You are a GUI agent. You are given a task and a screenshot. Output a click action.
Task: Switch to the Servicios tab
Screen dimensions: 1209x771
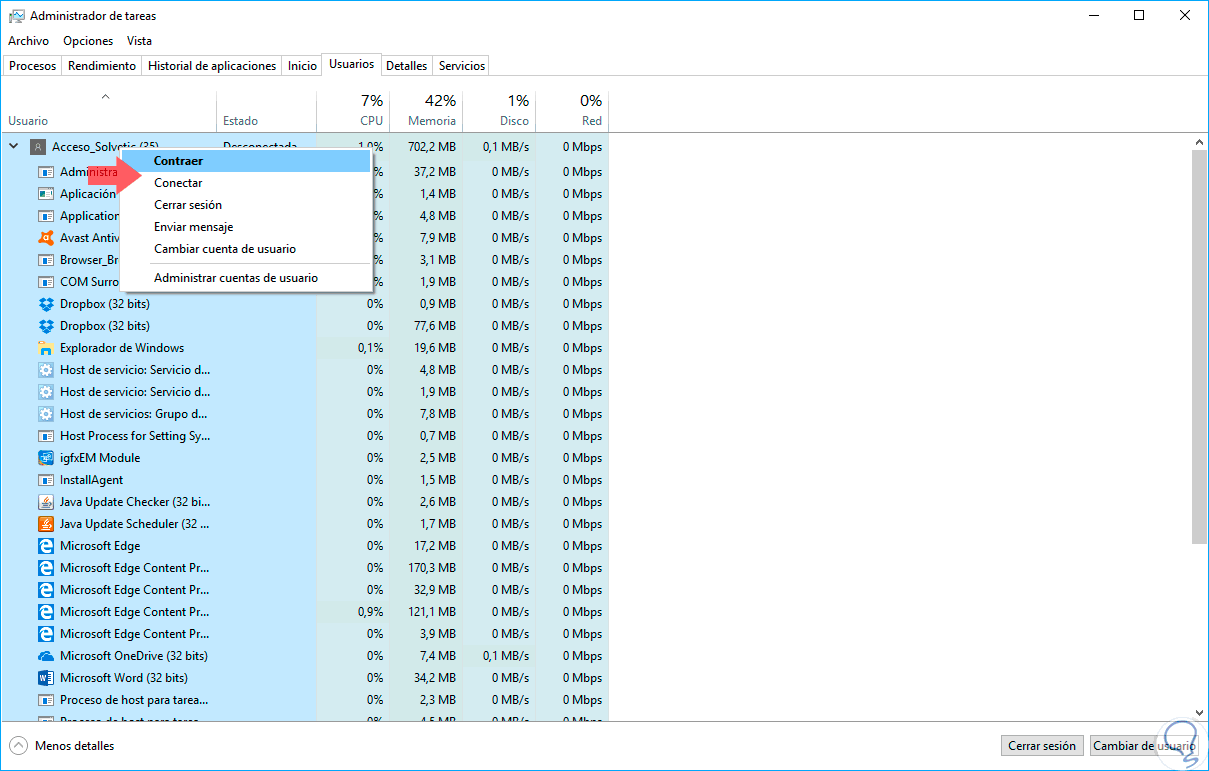tap(462, 66)
